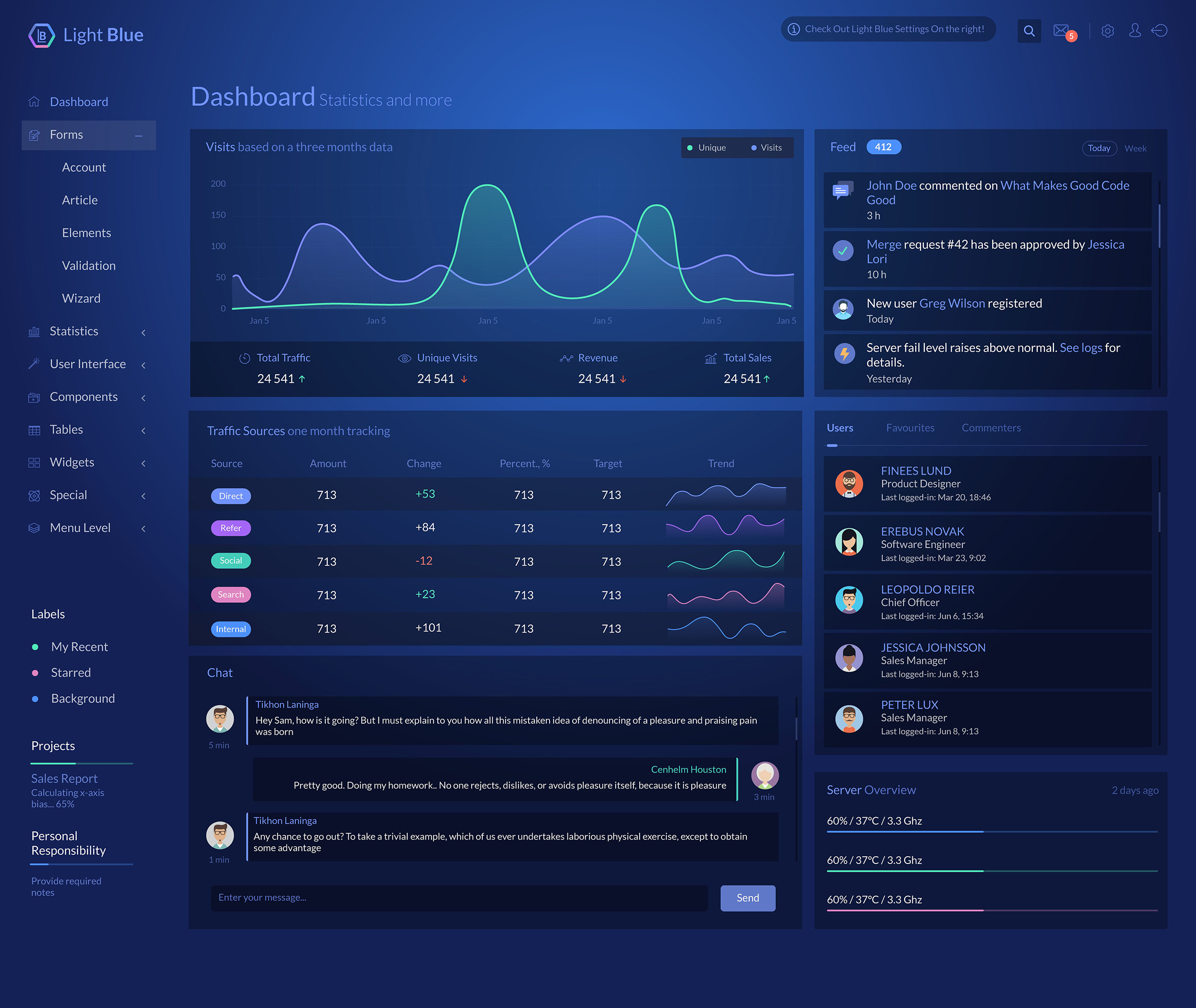Screen dimensions: 1196x1008
Task: Click the checkmark icon for Merge request
Action: [843, 250]
